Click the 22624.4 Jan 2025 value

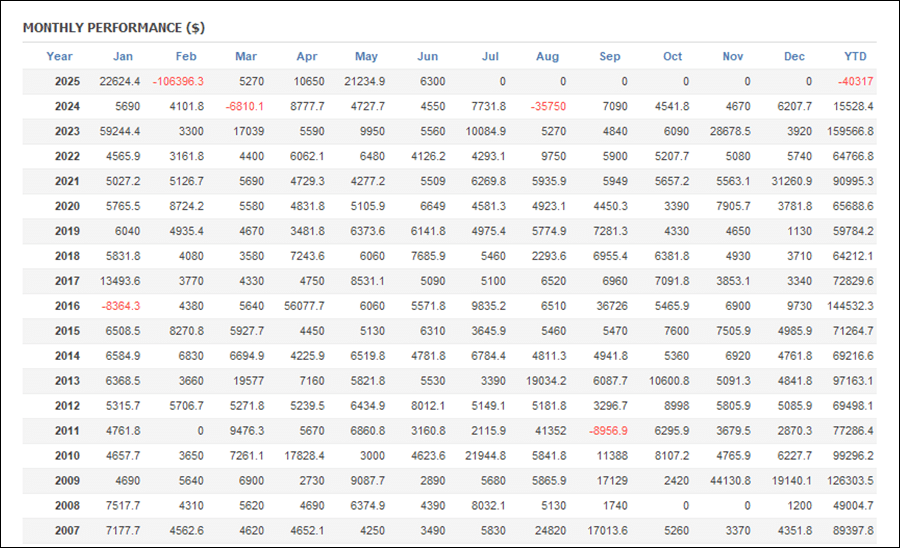coord(119,81)
